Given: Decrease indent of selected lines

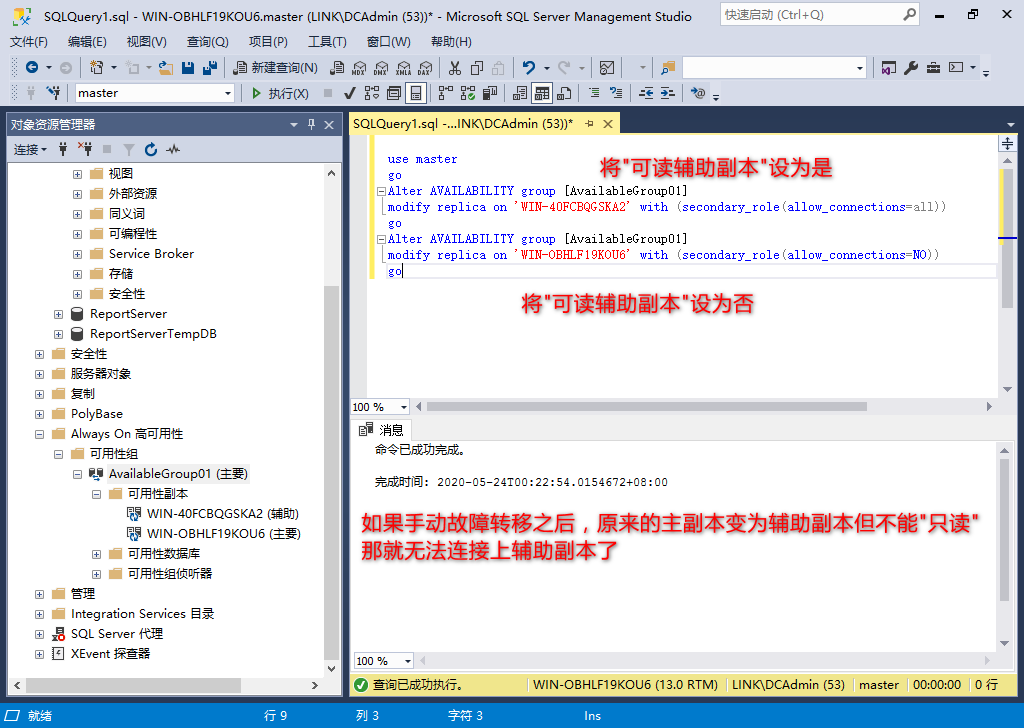Looking at the screenshot, I should [646, 93].
